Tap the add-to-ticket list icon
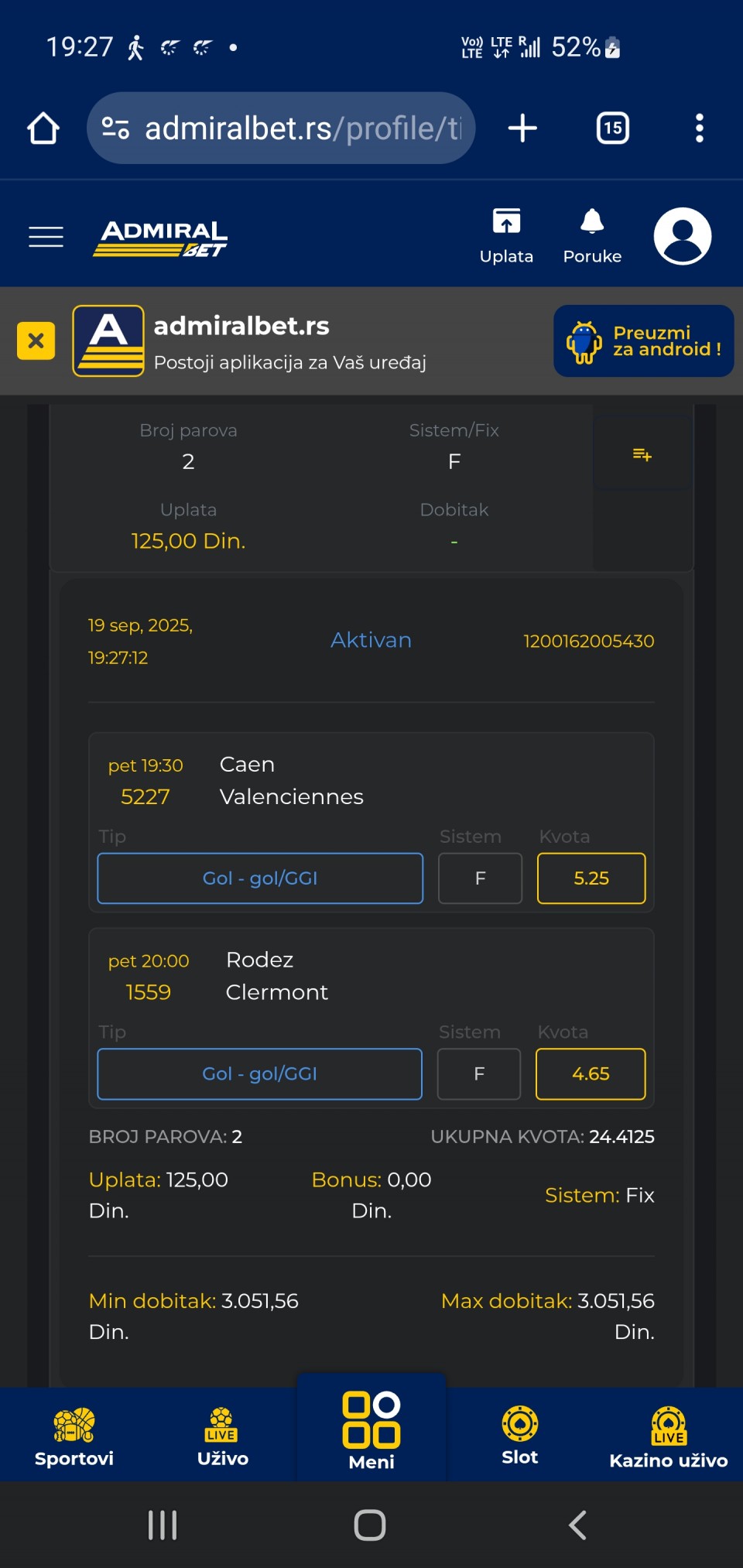Image resolution: width=743 pixels, height=1568 pixels. (642, 454)
